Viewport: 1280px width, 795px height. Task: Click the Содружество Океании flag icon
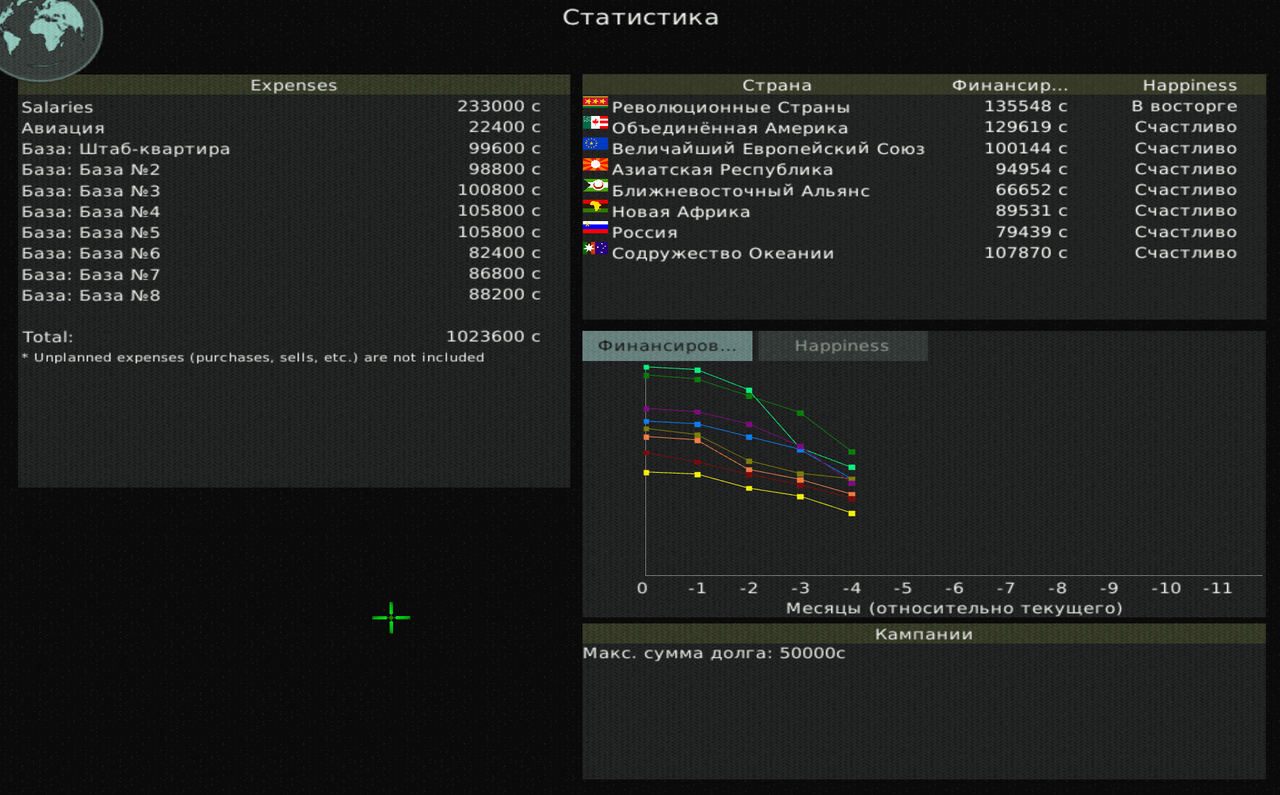(x=596, y=249)
